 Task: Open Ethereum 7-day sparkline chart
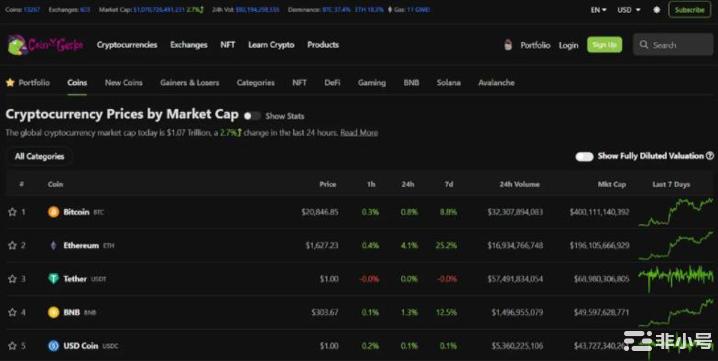[x=676, y=246]
